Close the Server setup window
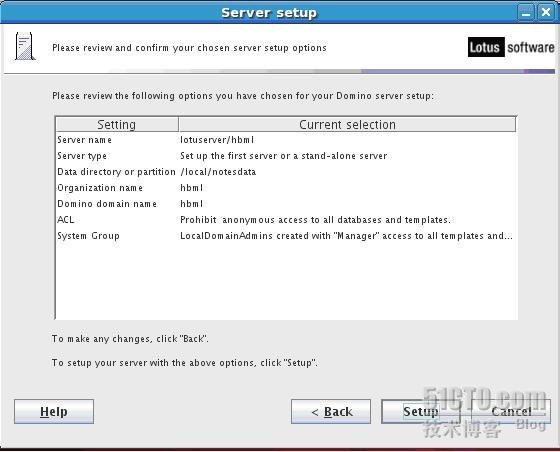Screen dimensions: 560x452 coord(546,12)
